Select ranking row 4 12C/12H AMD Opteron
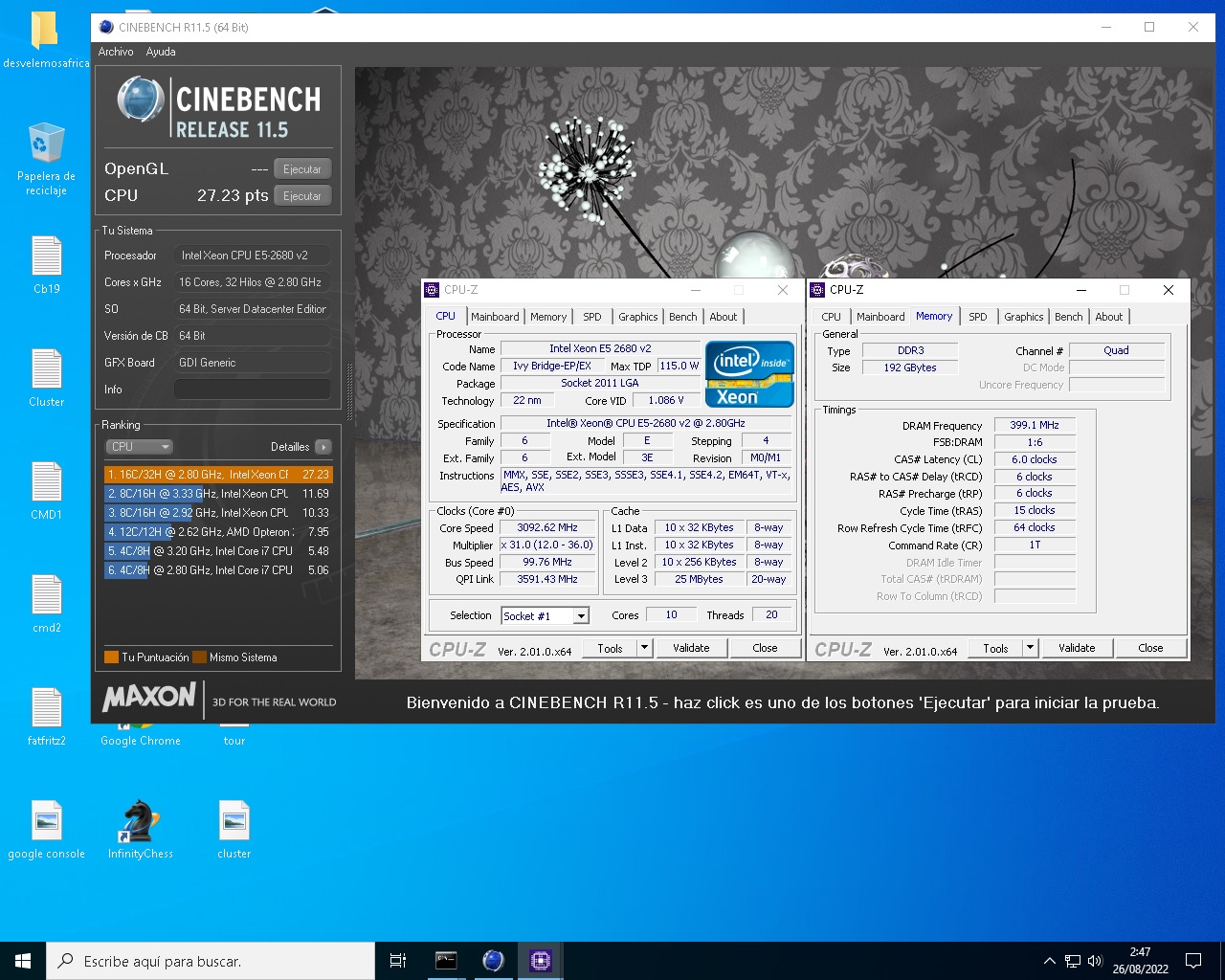This screenshot has height=980, width=1225. (x=218, y=532)
